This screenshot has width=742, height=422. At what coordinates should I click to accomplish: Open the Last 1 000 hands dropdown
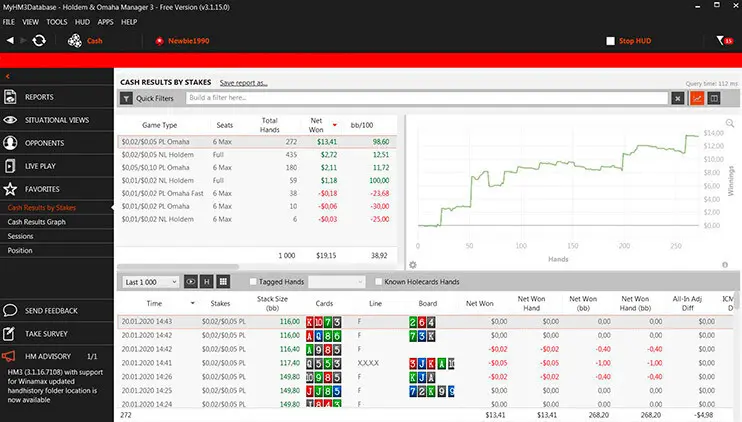point(148,282)
